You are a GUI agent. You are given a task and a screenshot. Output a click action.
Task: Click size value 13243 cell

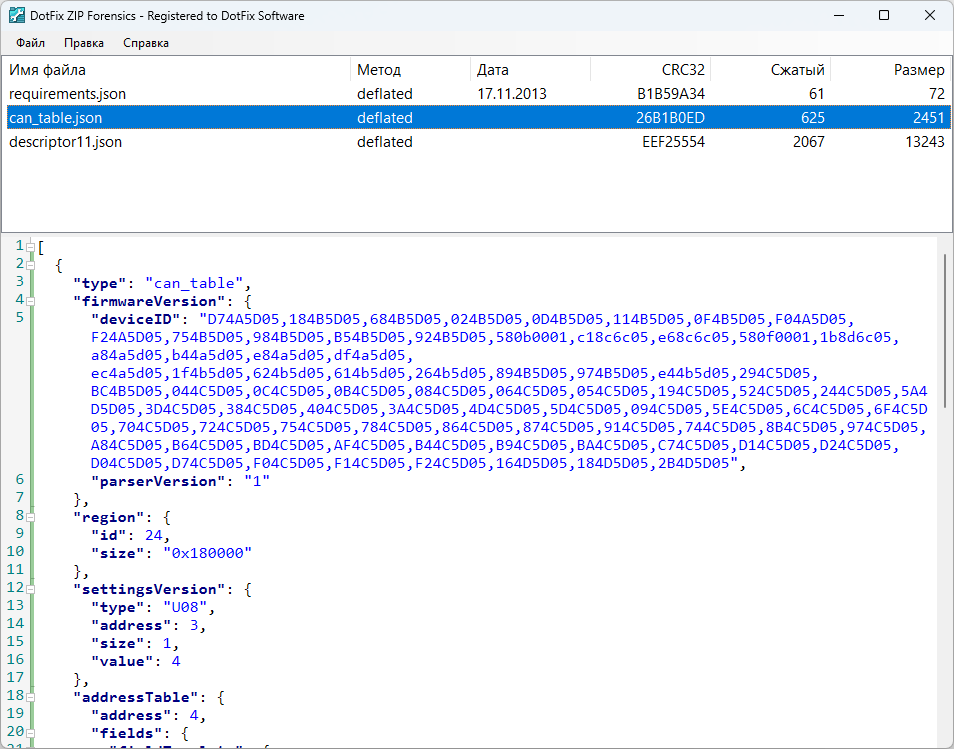pos(925,142)
